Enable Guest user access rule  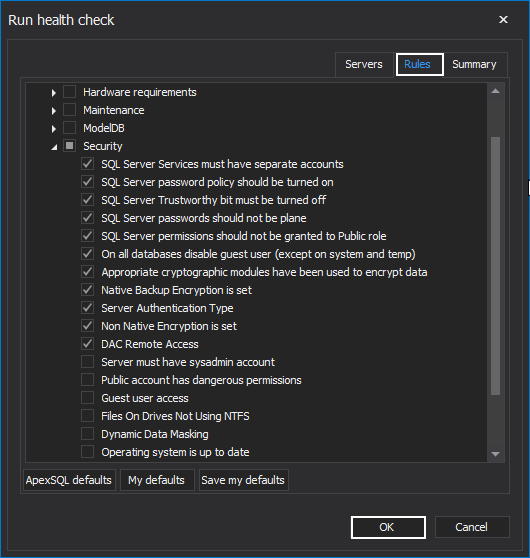pyautogui.click(x=88, y=398)
